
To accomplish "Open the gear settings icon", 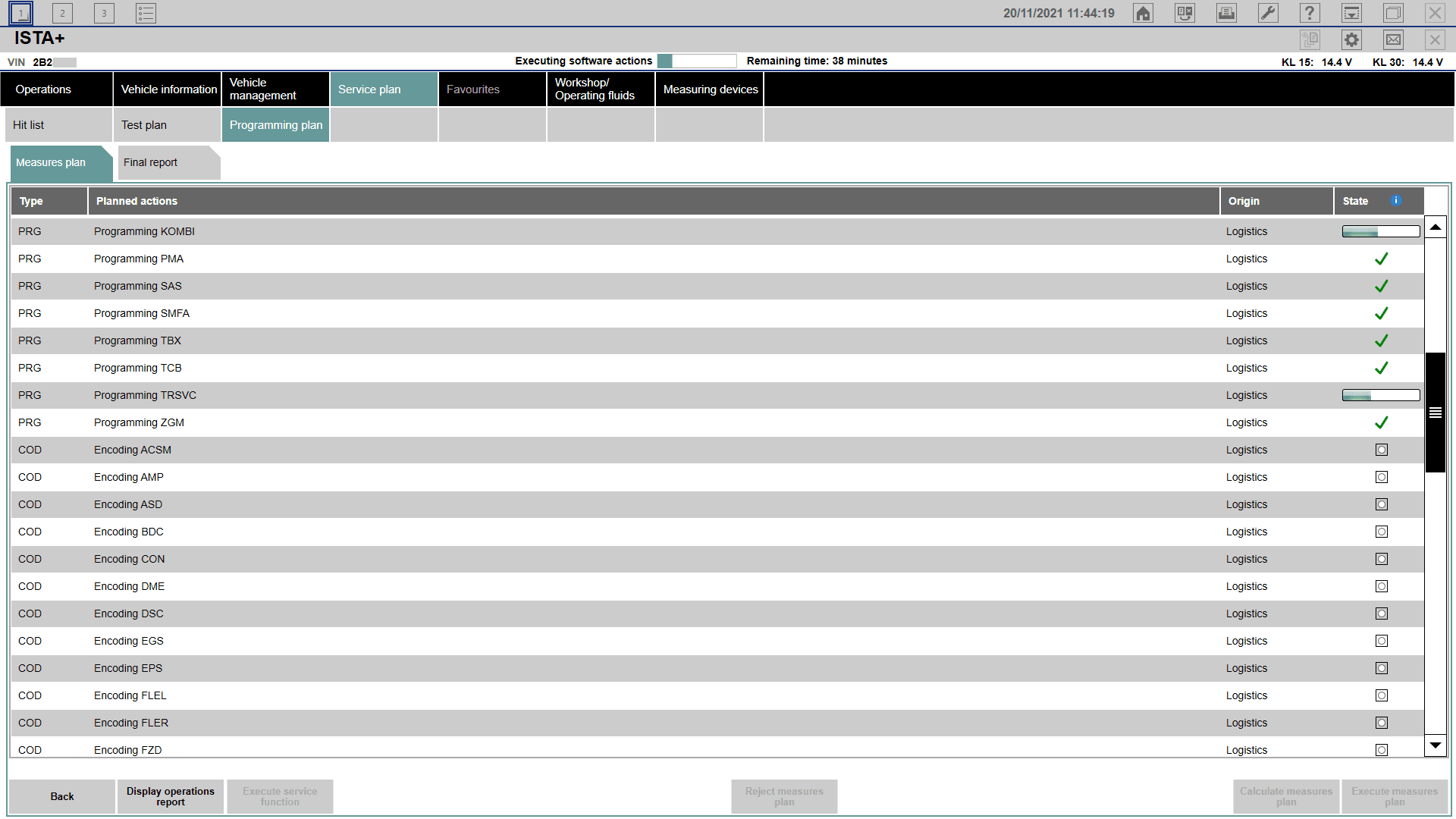I will 1351,39.
